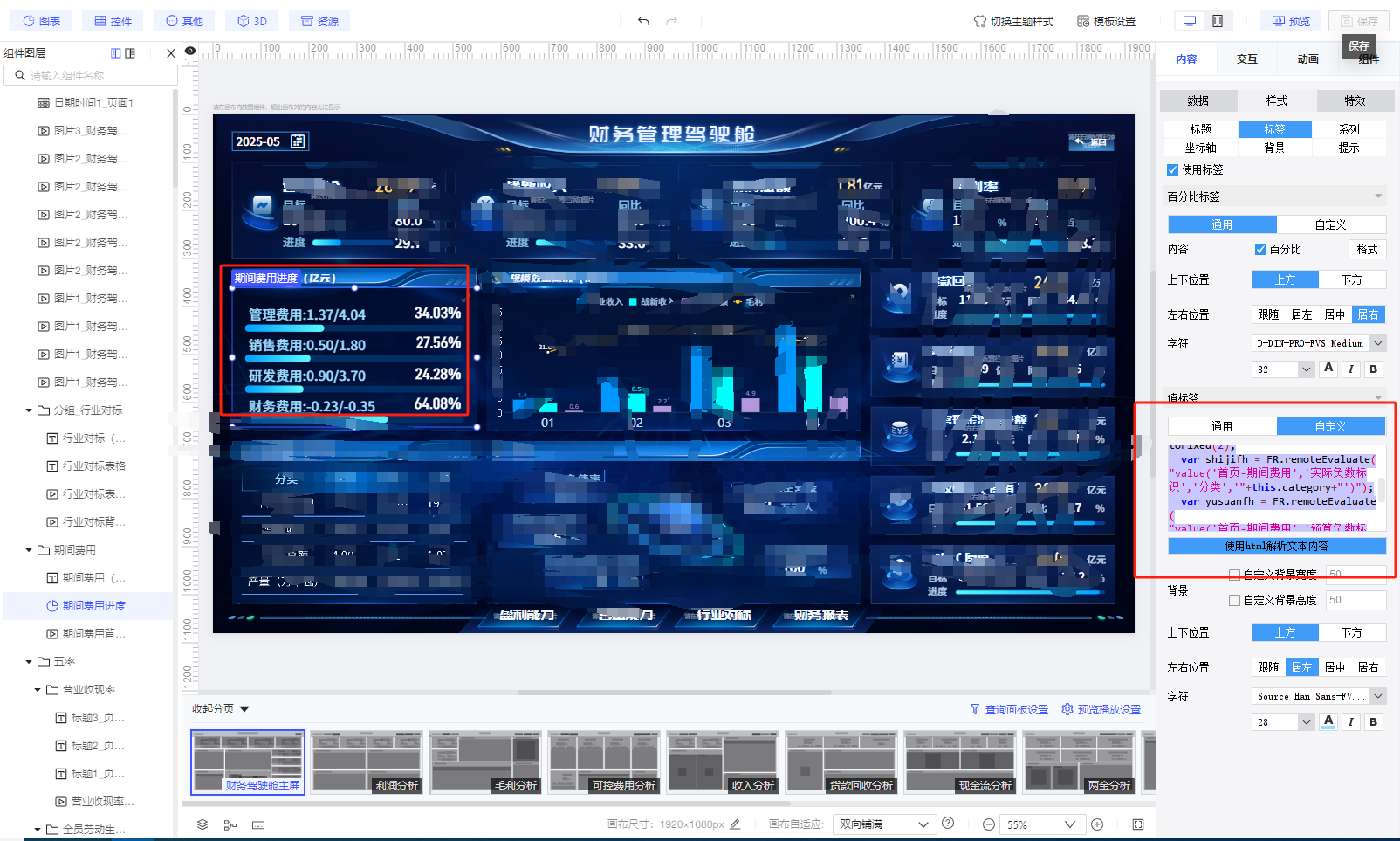Open the 双向铺满 adaptation dropdown
The image size is (1400, 841).
point(885,824)
